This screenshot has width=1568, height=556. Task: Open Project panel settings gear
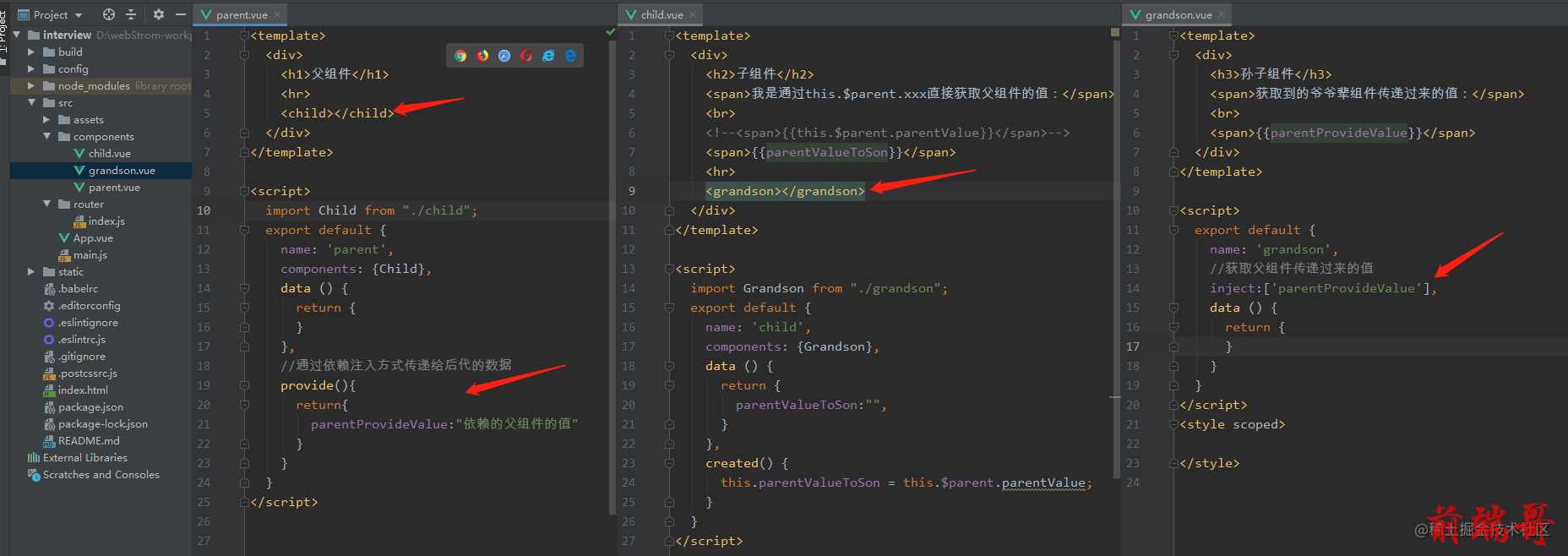pyautogui.click(x=159, y=14)
